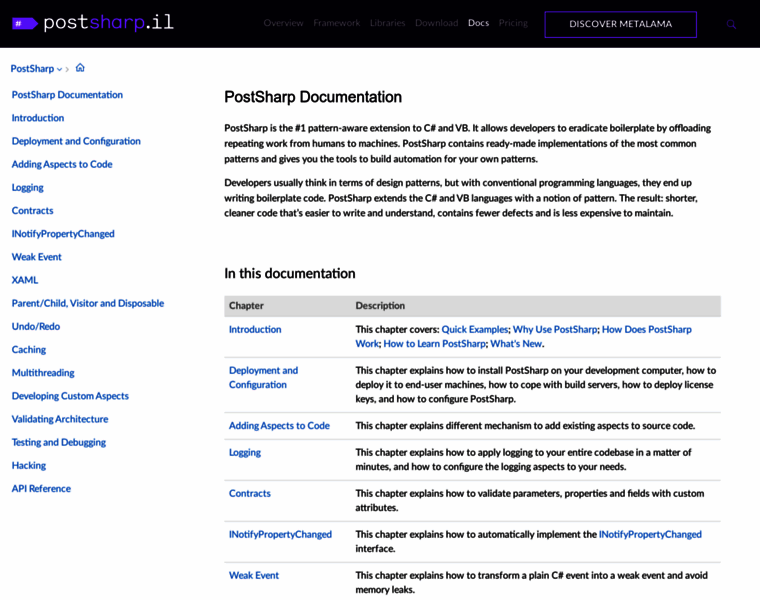Click the 'Description' column header

(x=380, y=306)
